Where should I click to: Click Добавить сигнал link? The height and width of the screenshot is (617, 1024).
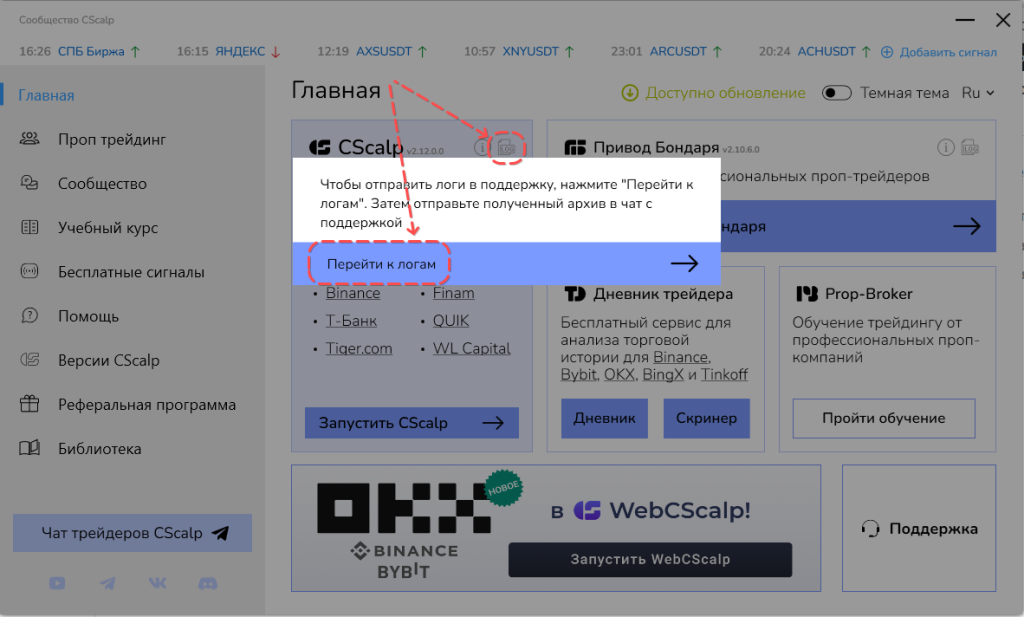coord(948,52)
